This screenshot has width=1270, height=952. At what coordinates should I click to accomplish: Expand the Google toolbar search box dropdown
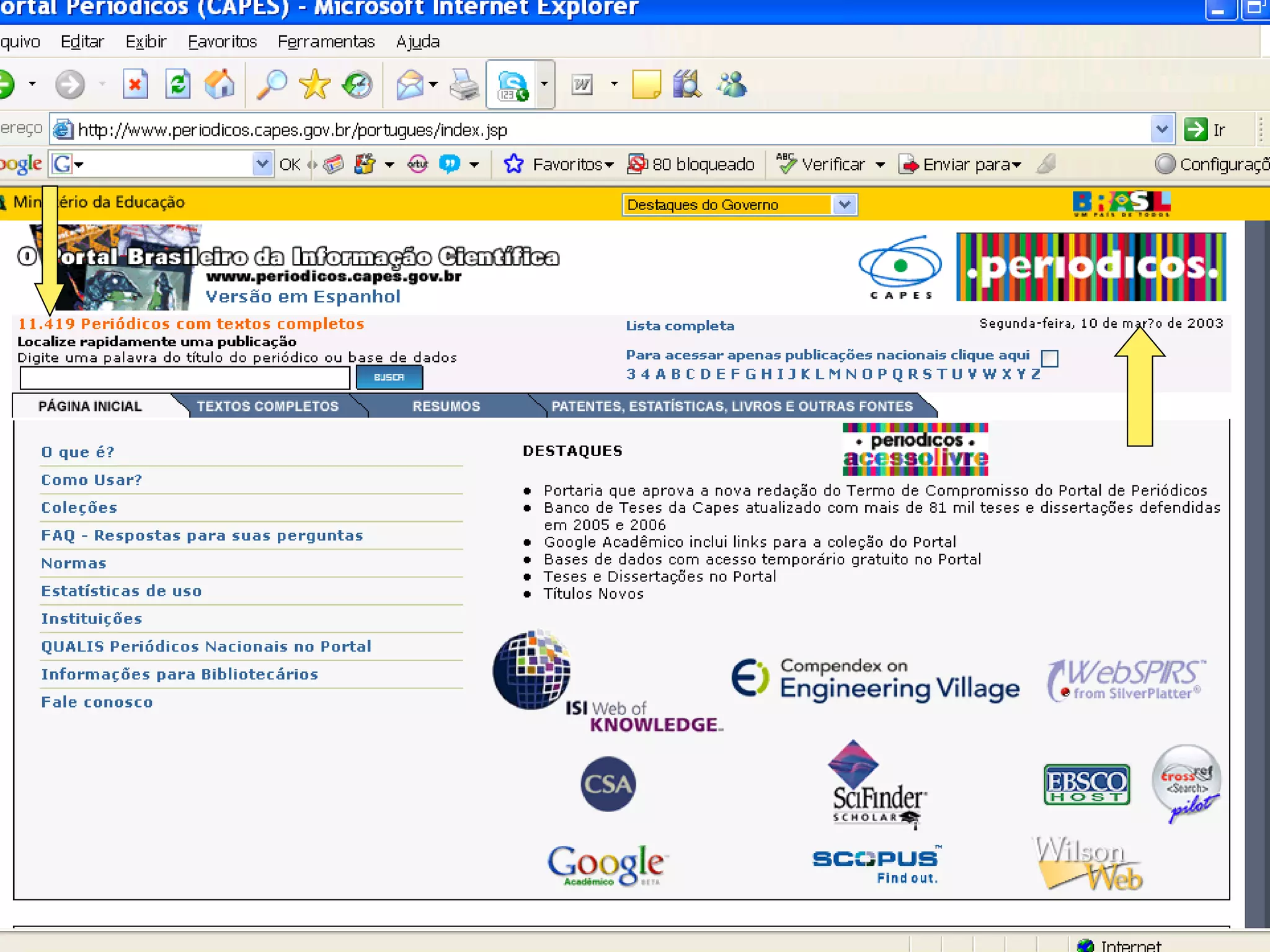pyautogui.click(x=262, y=164)
